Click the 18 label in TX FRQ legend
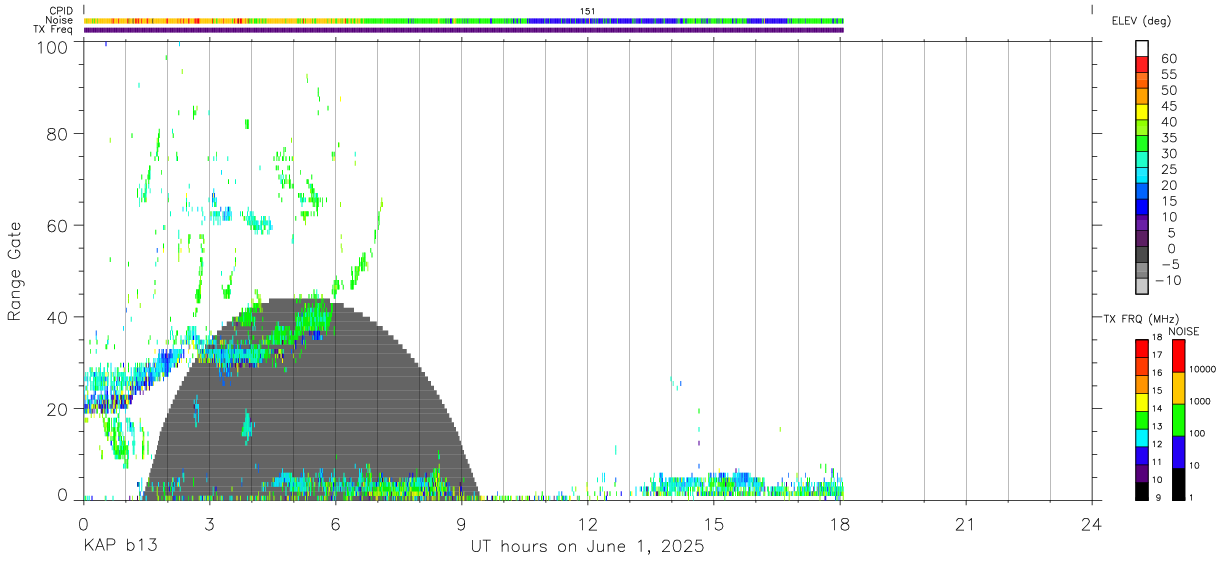Screen dimensions: 1228x567 pyautogui.click(x=1156, y=337)
